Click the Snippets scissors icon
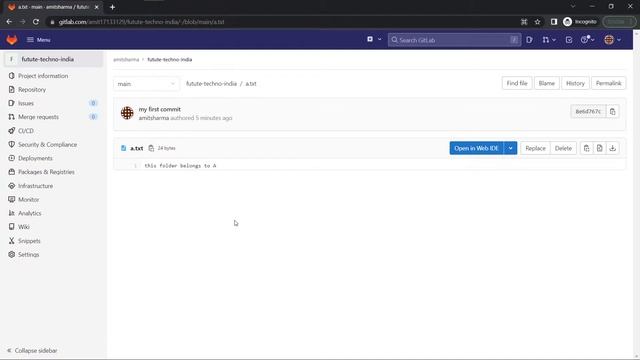The height and width of the screenshot is (360, 640). coord(11,241)
